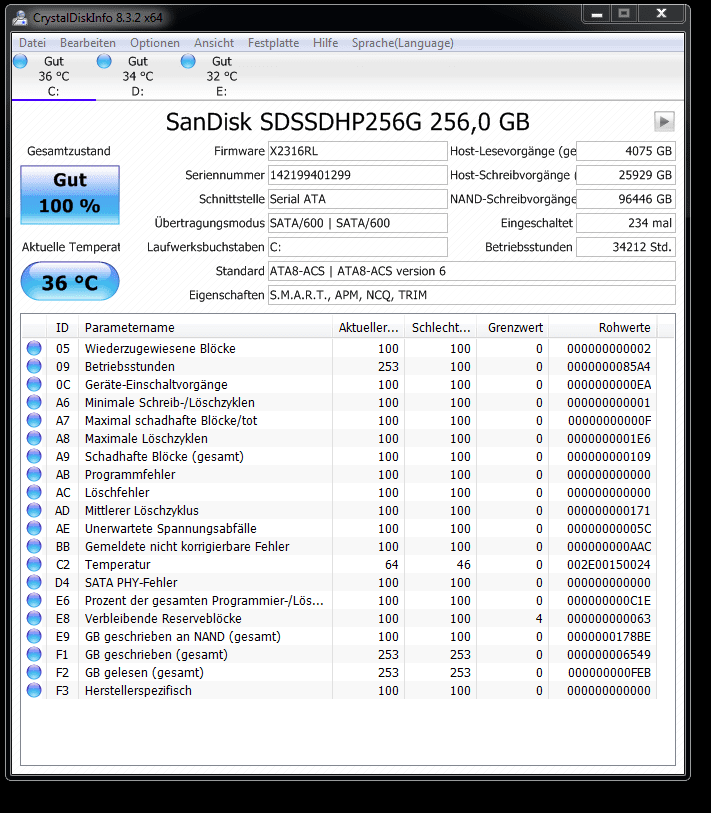Click the SanDisk SDSSDHP256G 256,0 GB title

click(x=347, y=122)
